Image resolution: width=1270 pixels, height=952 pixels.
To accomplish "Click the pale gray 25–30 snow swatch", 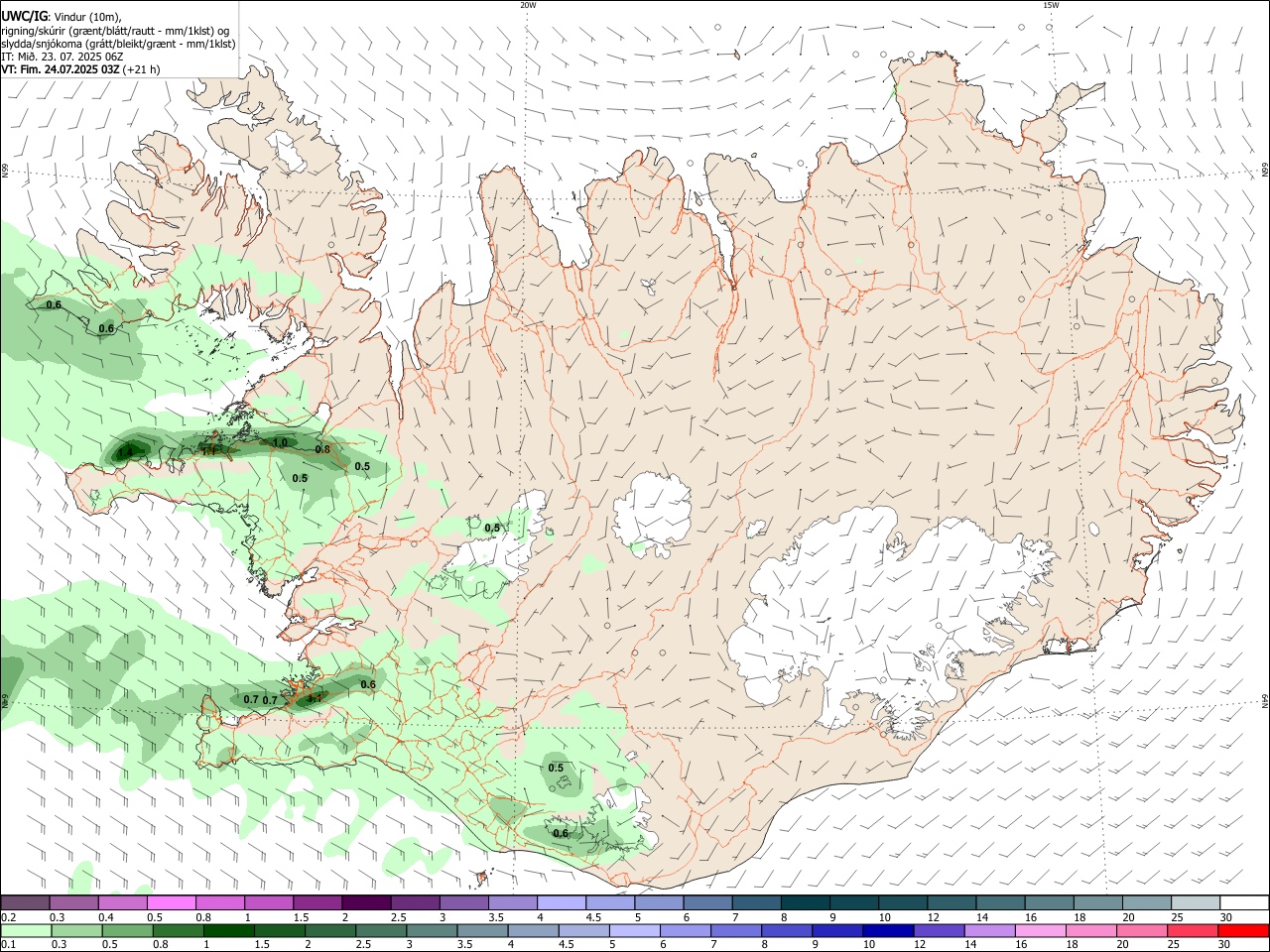I will tap(1196, 903).
